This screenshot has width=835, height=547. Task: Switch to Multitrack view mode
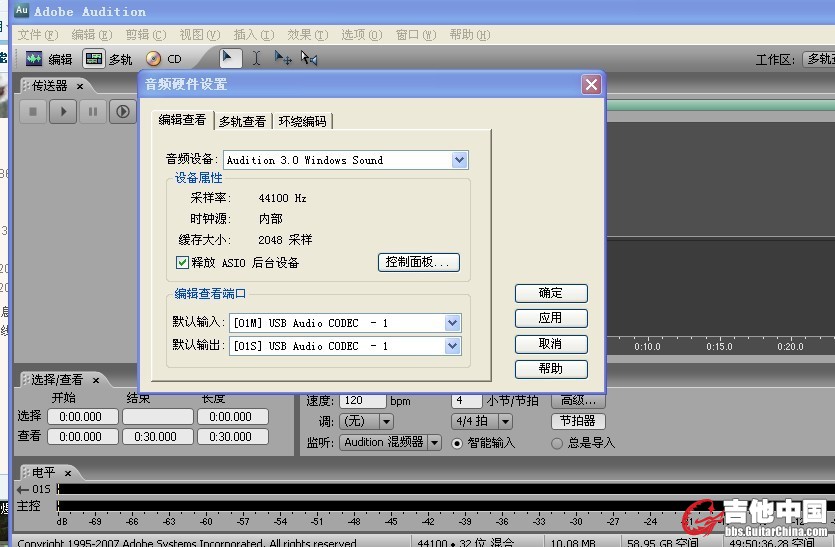[108, 59]
